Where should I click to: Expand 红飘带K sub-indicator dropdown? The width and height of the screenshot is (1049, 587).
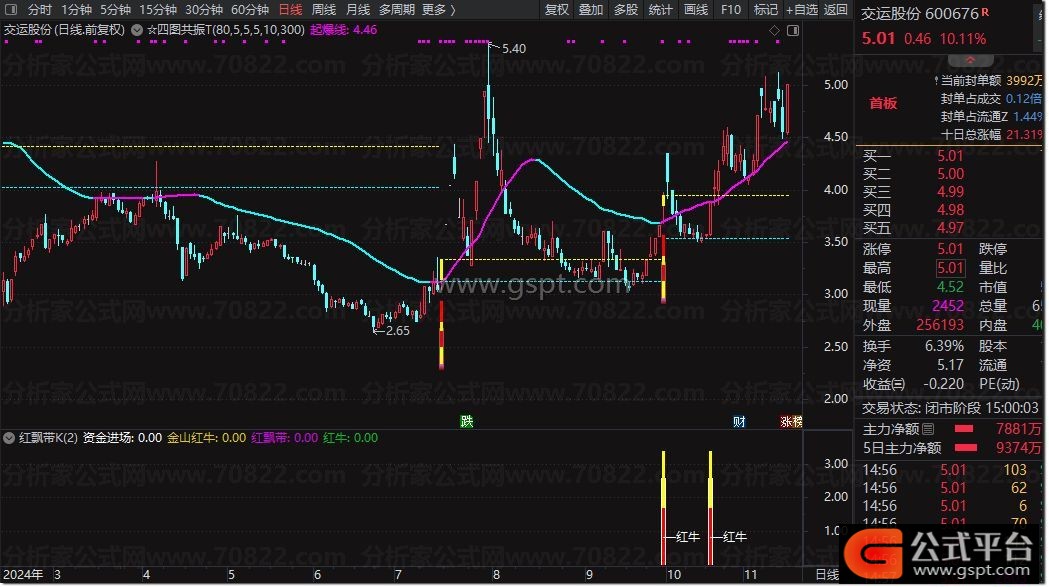click(x=9, y=438)
